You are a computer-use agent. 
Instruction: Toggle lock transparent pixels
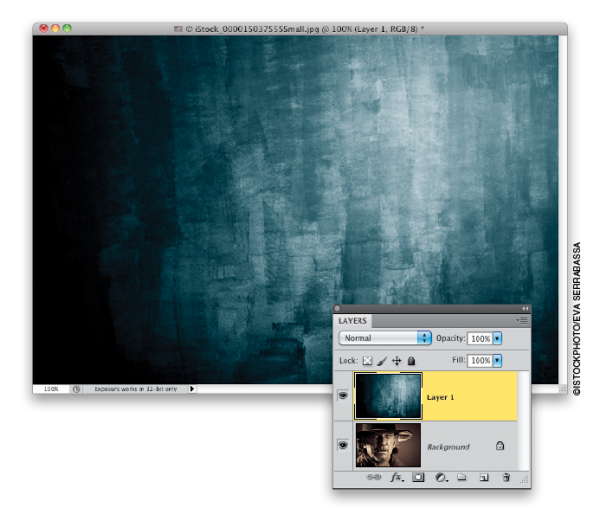point(367,360)
